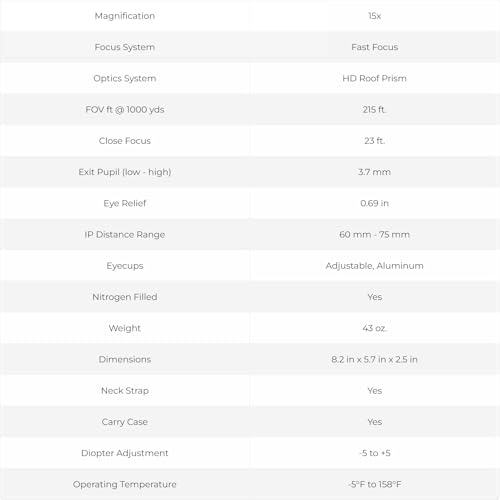Click the Close Focus label
The height and width of the screenshot is (500, 500).
point(125,141)
